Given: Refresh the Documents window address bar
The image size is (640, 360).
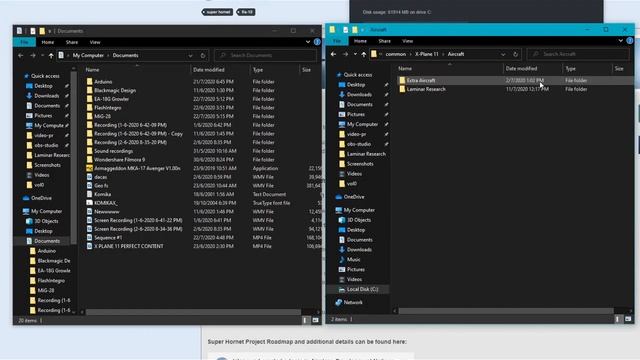Looking at the screenshot, I should pos(203,56).
